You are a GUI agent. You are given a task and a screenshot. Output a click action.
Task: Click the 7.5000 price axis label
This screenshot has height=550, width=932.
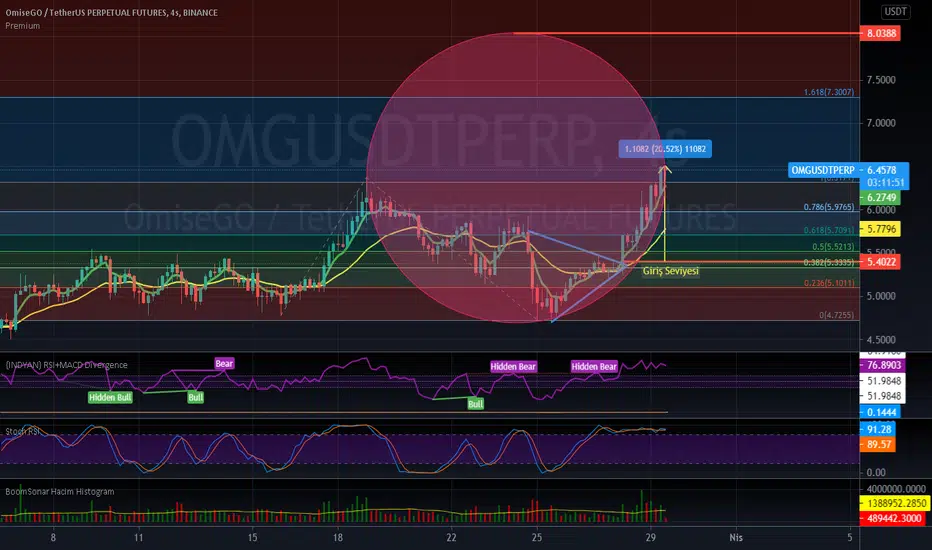[881, 80]
